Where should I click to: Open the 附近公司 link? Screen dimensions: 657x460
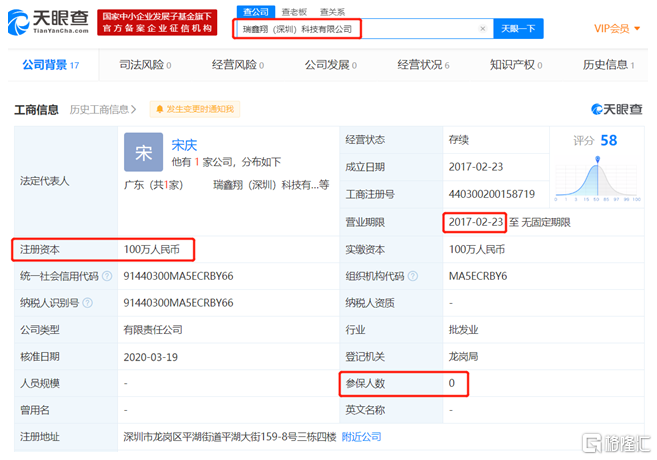(361, 437)
